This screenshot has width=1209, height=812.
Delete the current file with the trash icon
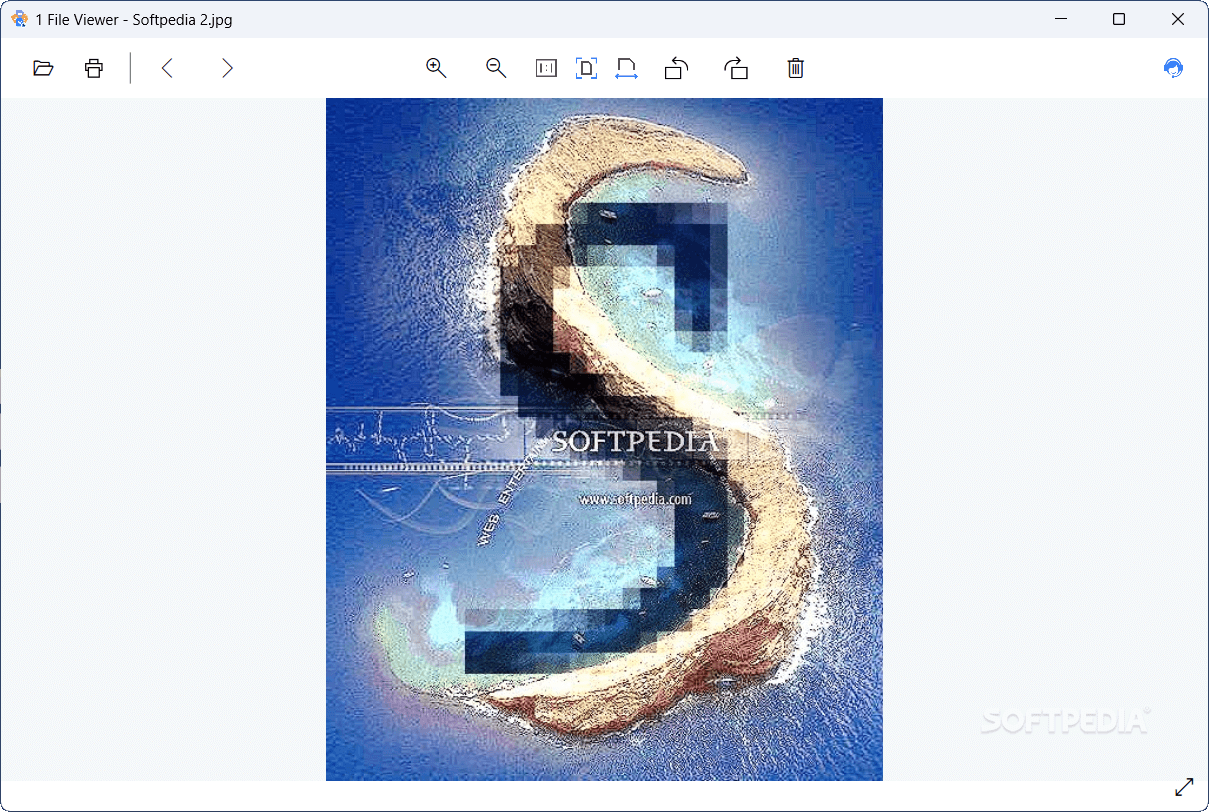coord(795,68)
